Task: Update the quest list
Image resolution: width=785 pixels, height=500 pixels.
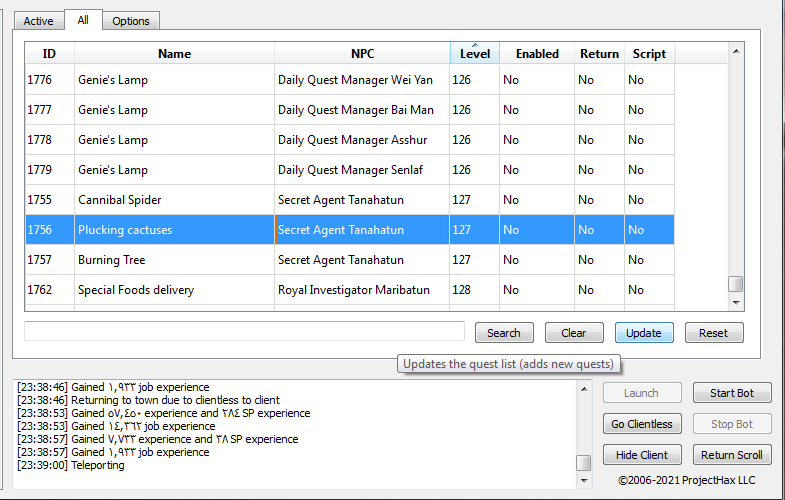Action: pyautogui.click(x=643, y=333)
